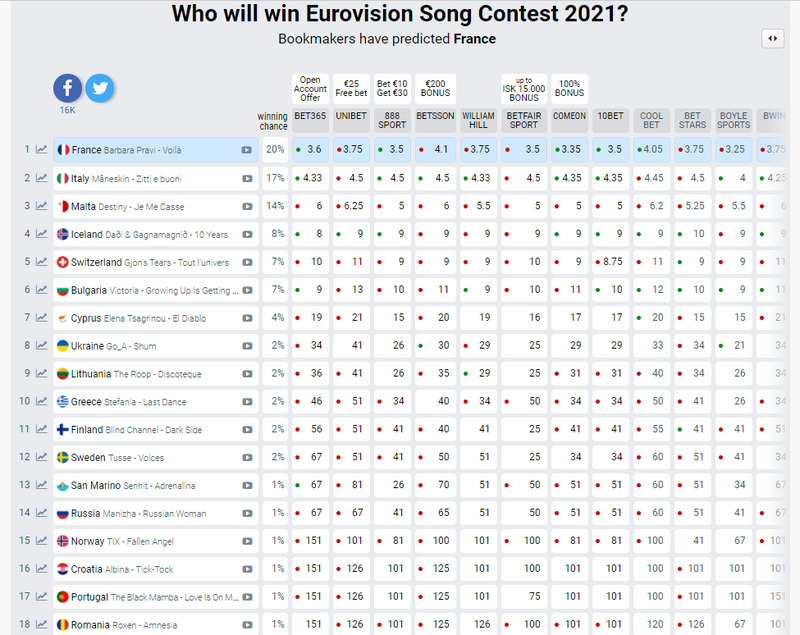Share on Facebook using the round icon

click(x=67, y=88)
